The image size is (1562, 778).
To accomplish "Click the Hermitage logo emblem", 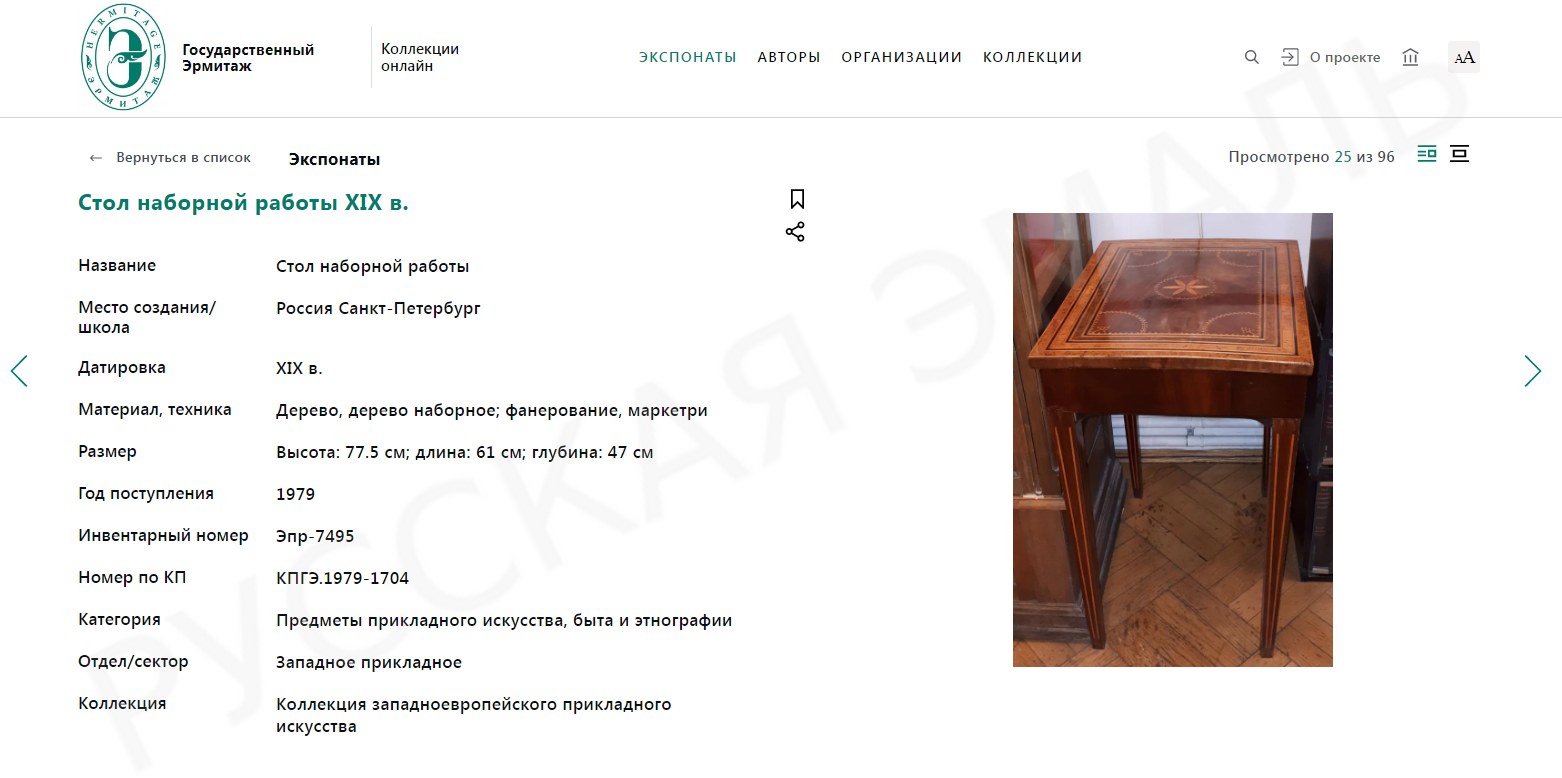I will pos(122,57).
